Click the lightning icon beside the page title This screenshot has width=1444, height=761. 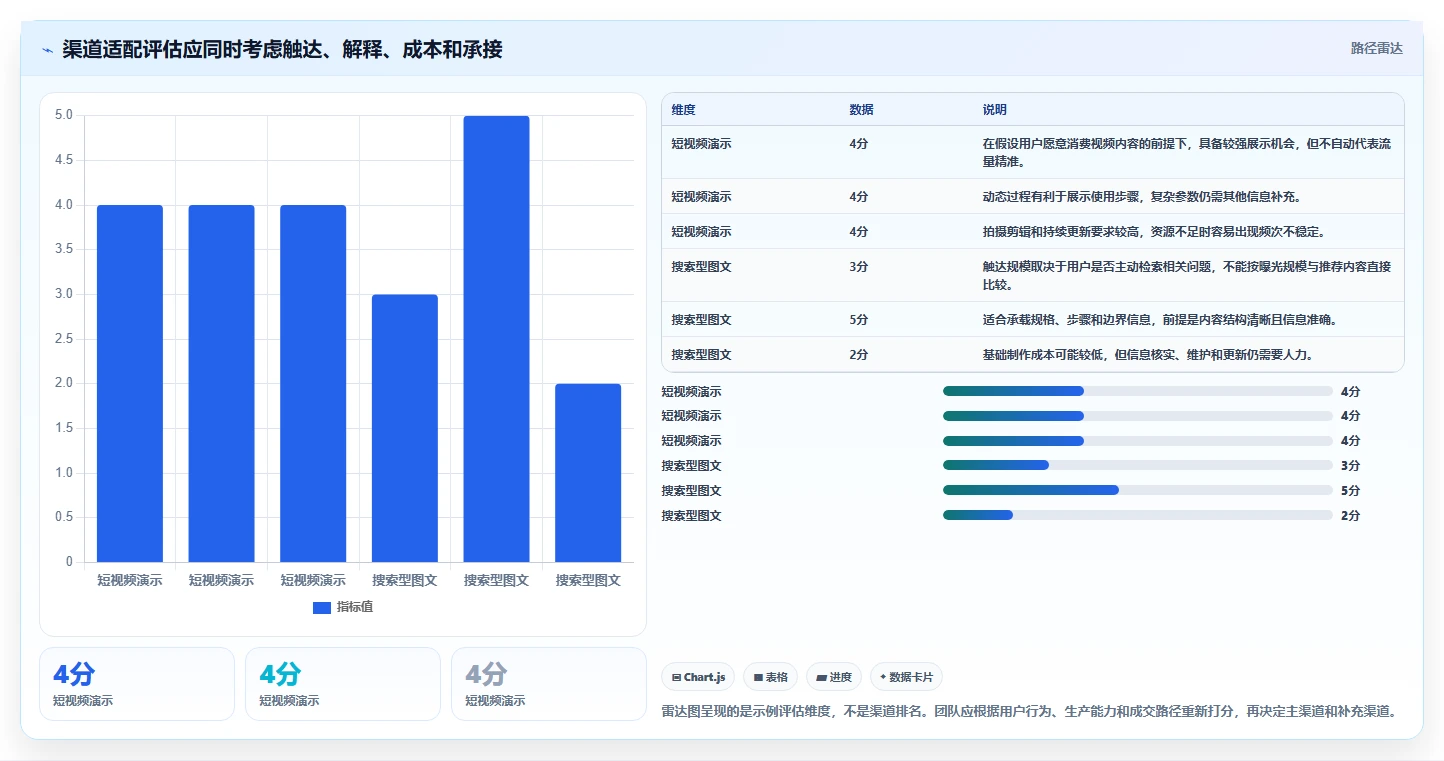pos(47,50)
